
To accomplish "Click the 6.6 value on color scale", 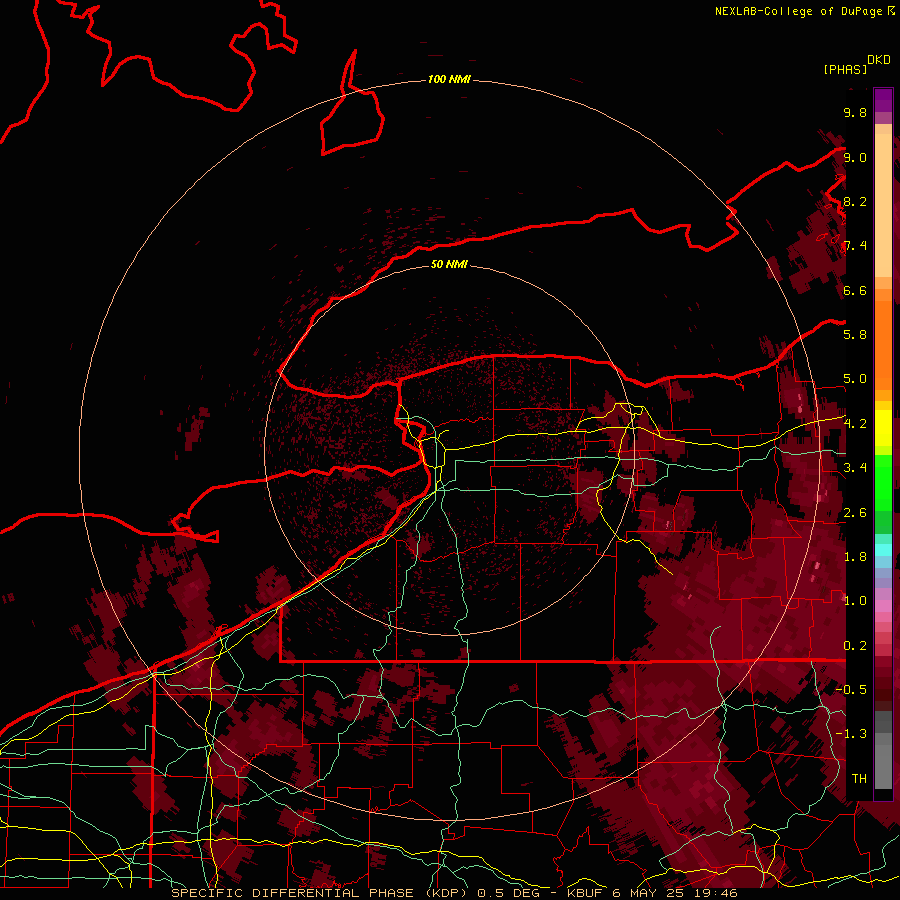I will click(x=855, y=290).
